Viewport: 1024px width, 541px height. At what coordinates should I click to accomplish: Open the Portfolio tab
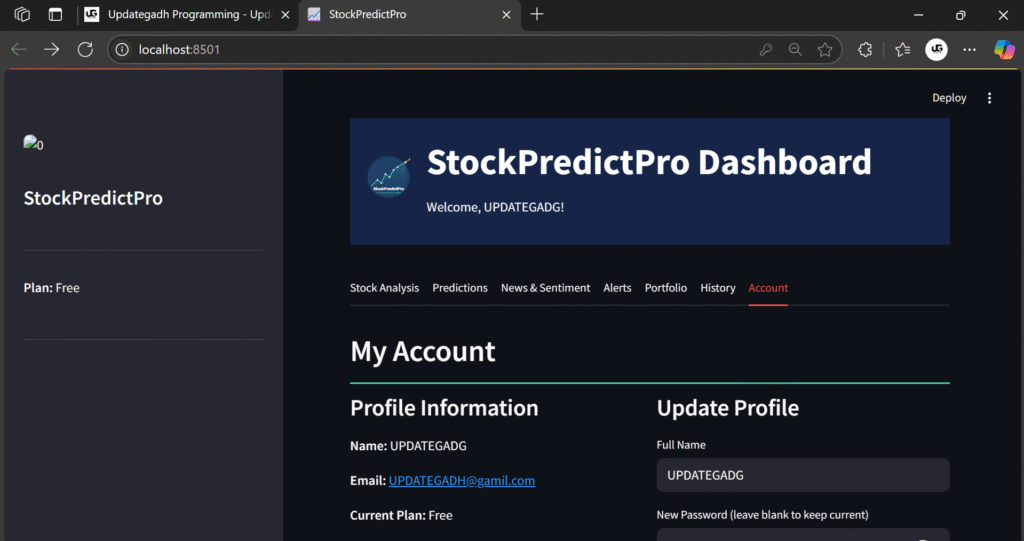[x=665, y=288]
